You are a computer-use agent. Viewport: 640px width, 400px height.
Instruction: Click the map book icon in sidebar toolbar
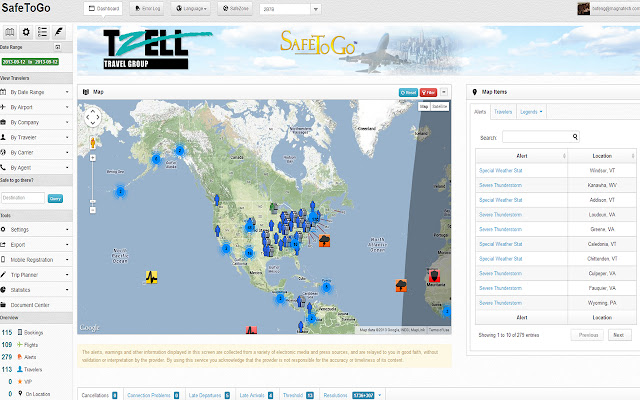coord(9,31)
